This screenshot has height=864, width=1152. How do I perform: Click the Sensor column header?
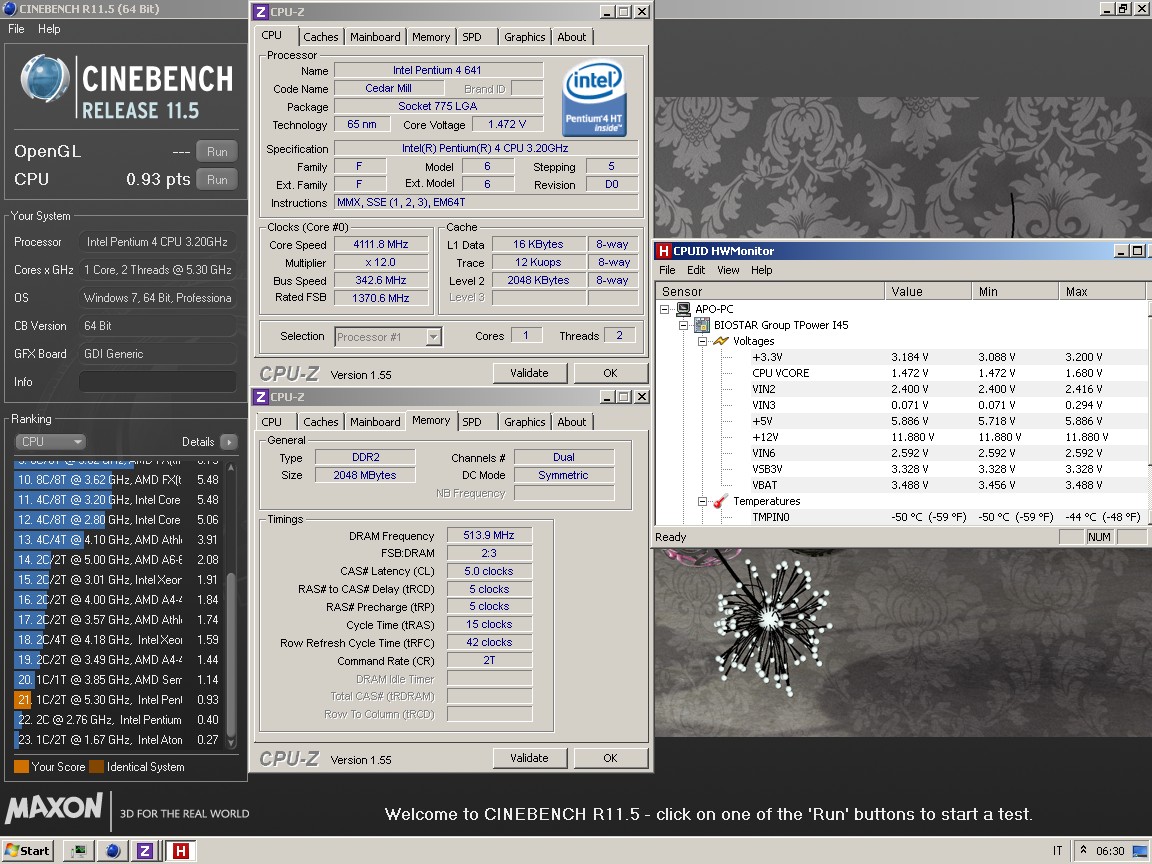click(769, 292)
